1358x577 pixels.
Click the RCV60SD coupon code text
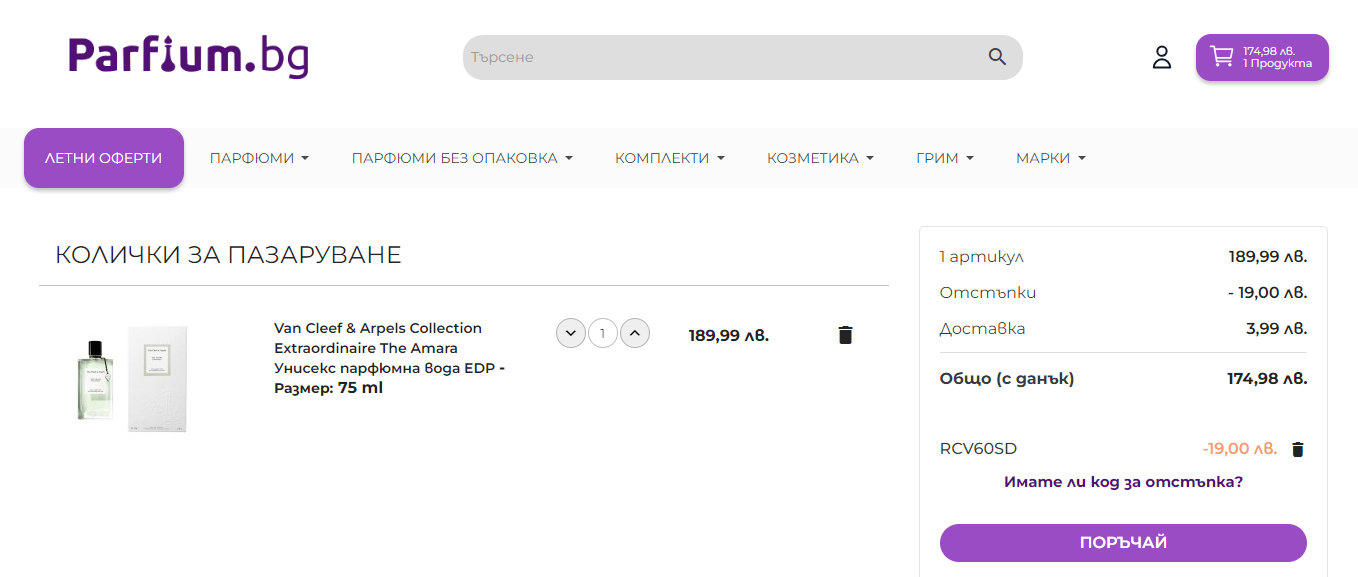(978, 449)
